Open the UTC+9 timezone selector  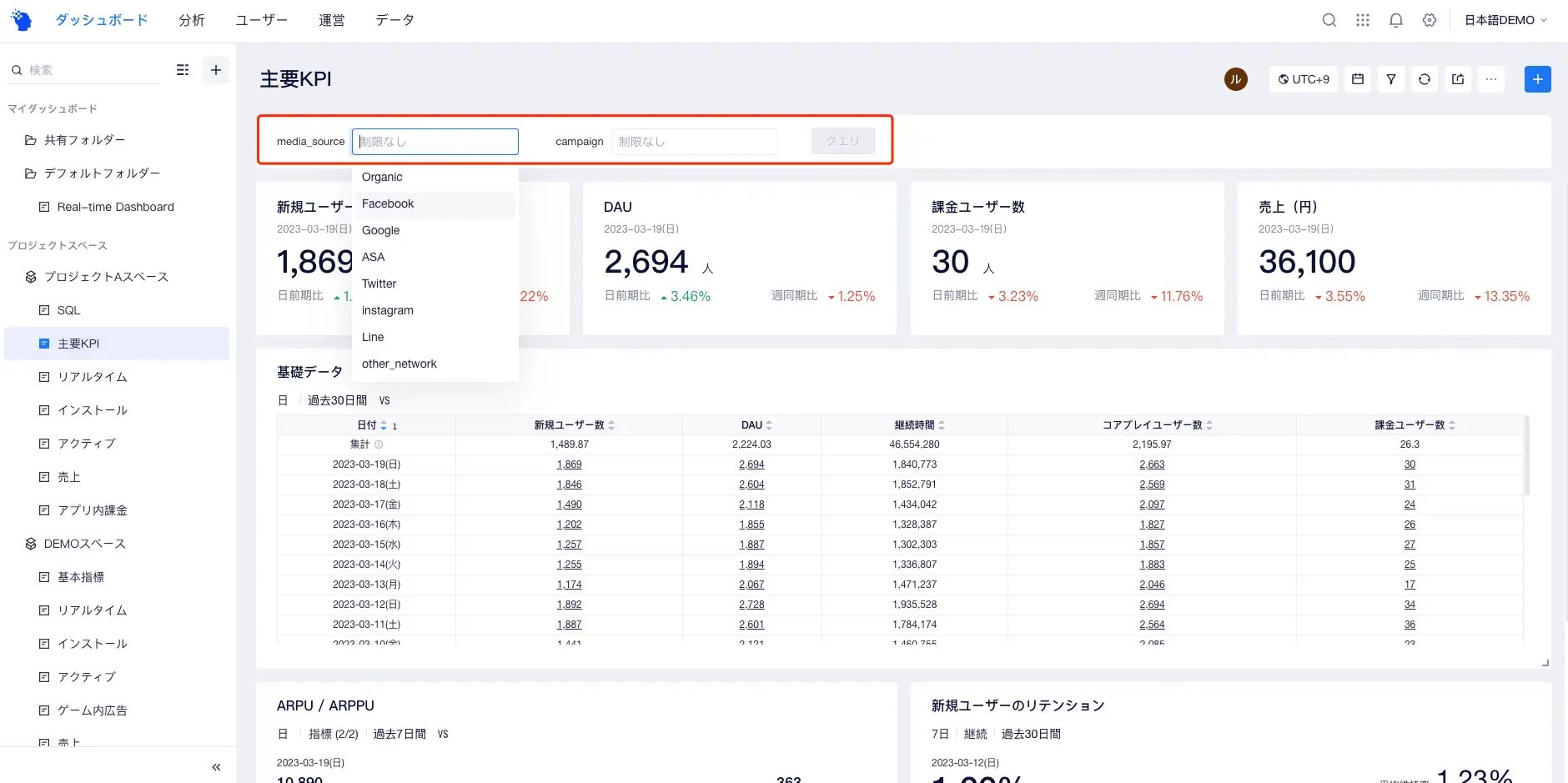[x=1304, y=79]
